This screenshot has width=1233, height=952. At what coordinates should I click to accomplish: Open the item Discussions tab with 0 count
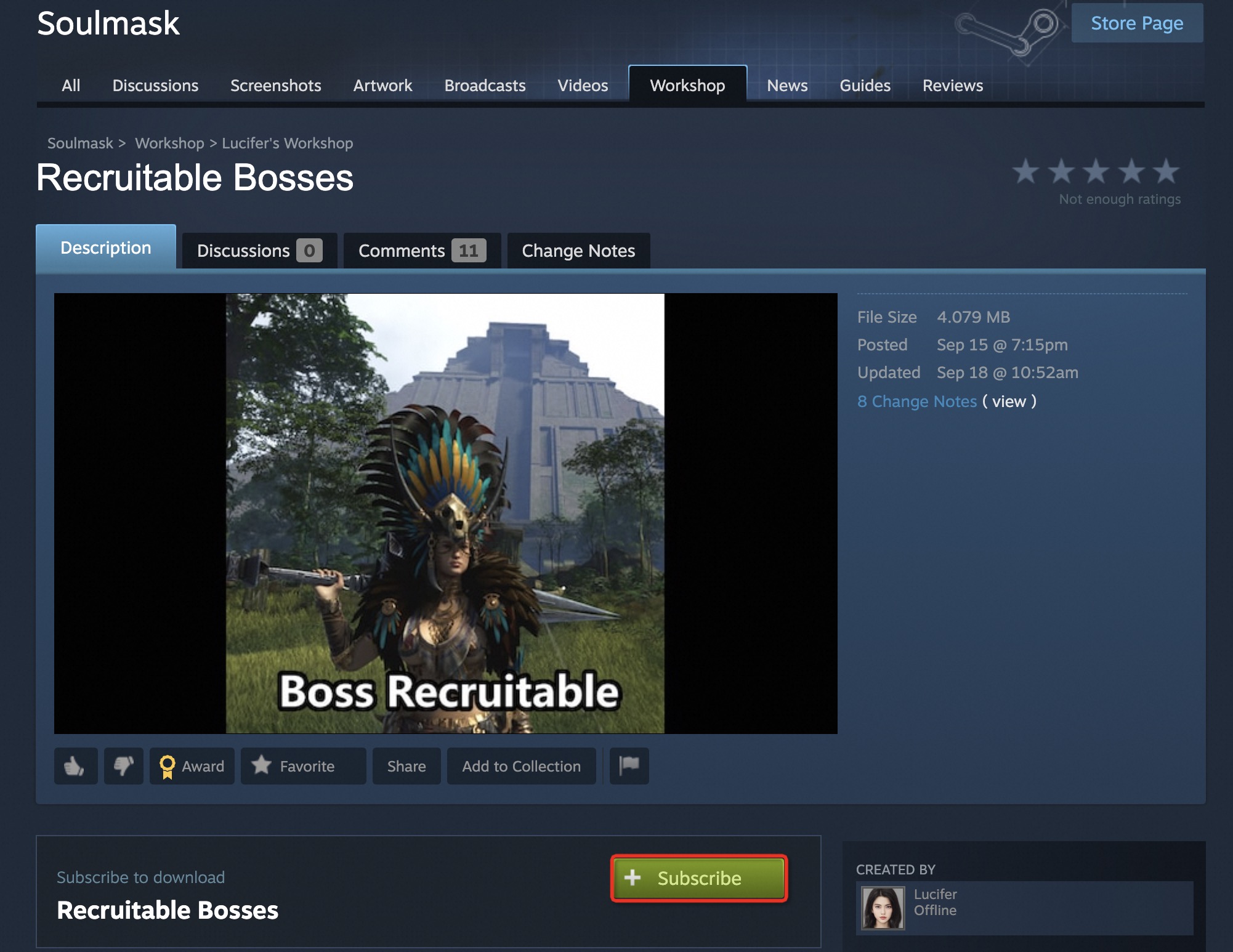tap(259, 251)
